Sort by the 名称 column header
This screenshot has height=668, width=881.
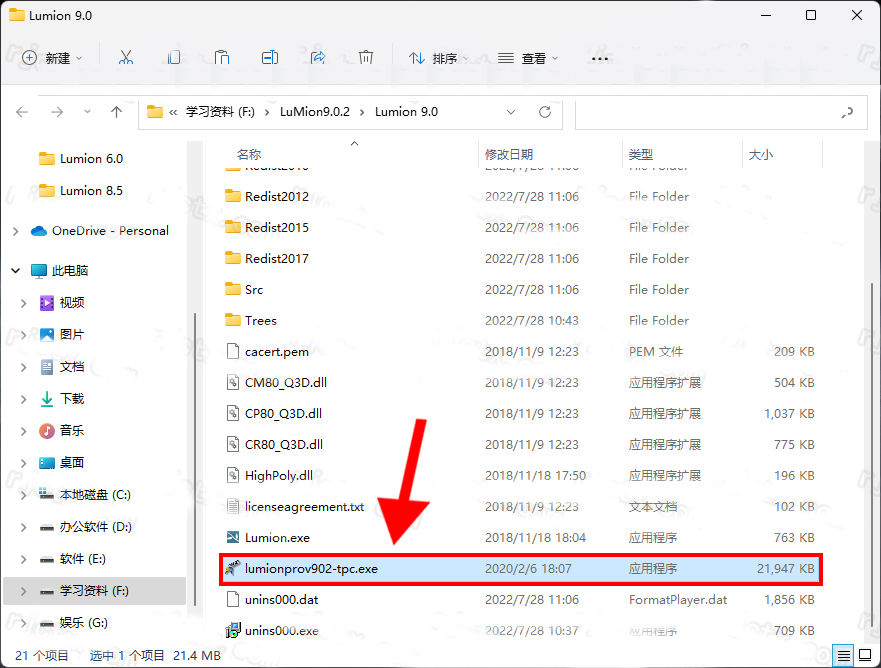click(249, 154)
